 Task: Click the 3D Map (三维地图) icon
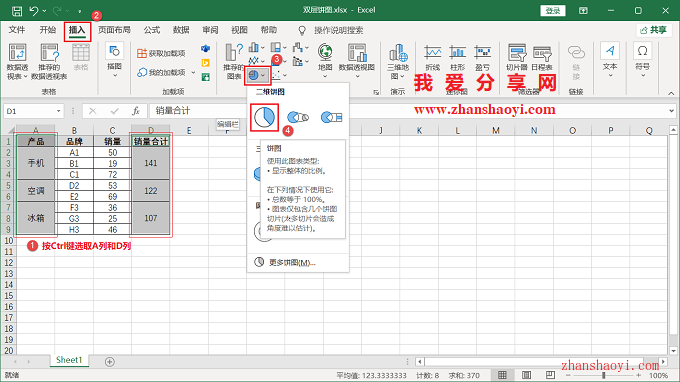[398, 62]
